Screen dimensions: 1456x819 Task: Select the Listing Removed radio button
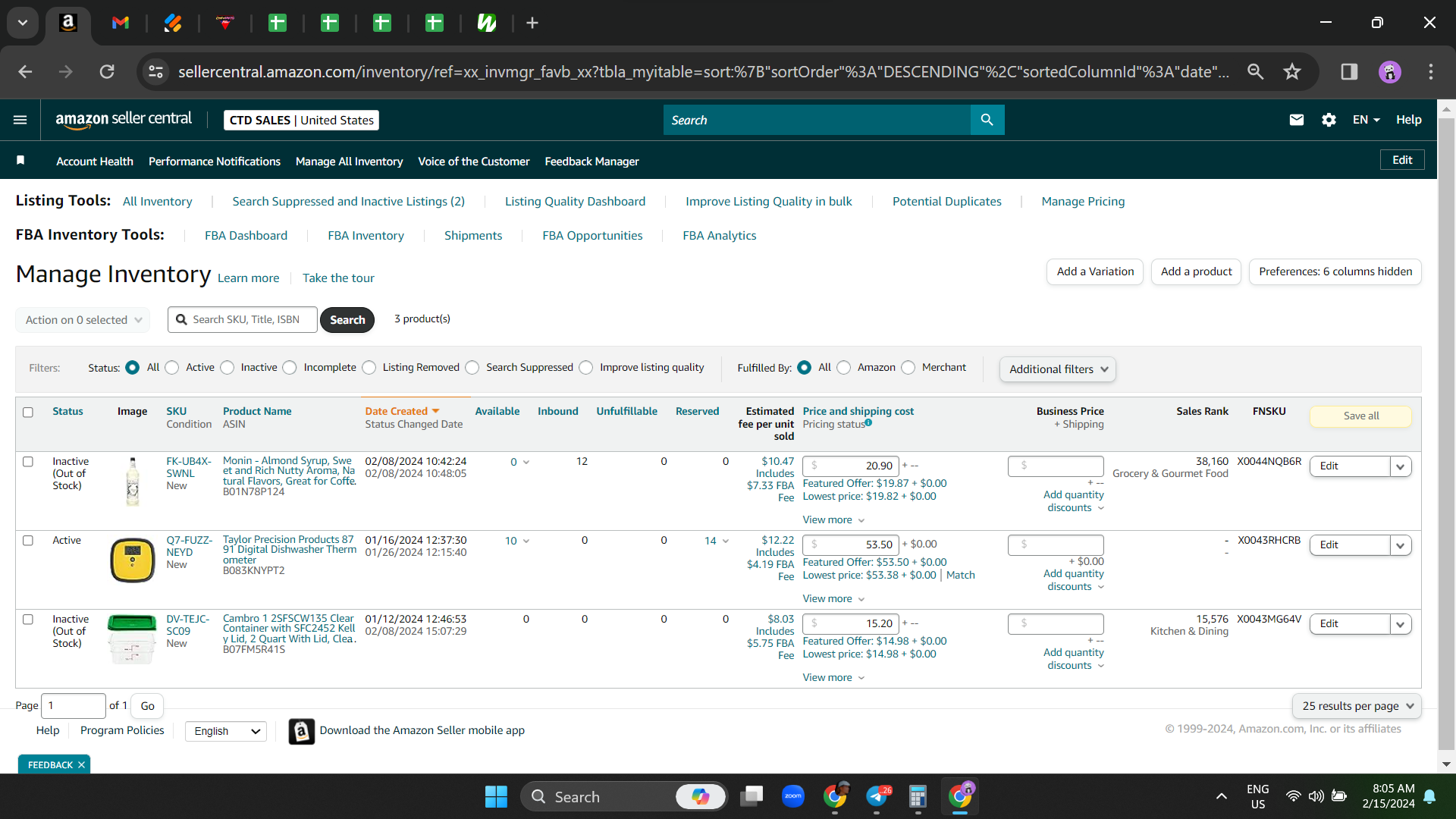[369, 368]
